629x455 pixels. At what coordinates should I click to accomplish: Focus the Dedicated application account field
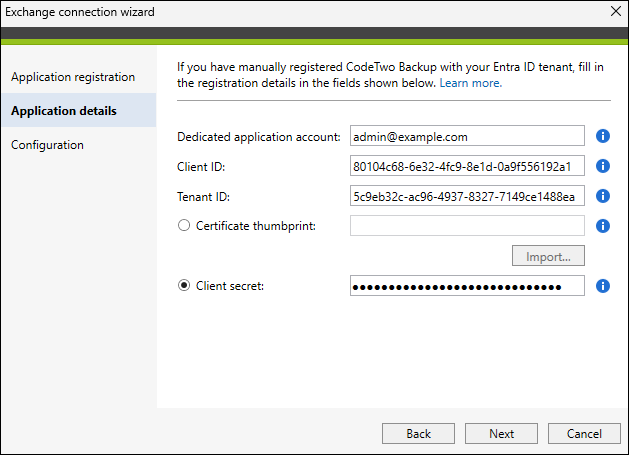pyautogui.click(x=467, y=136)
